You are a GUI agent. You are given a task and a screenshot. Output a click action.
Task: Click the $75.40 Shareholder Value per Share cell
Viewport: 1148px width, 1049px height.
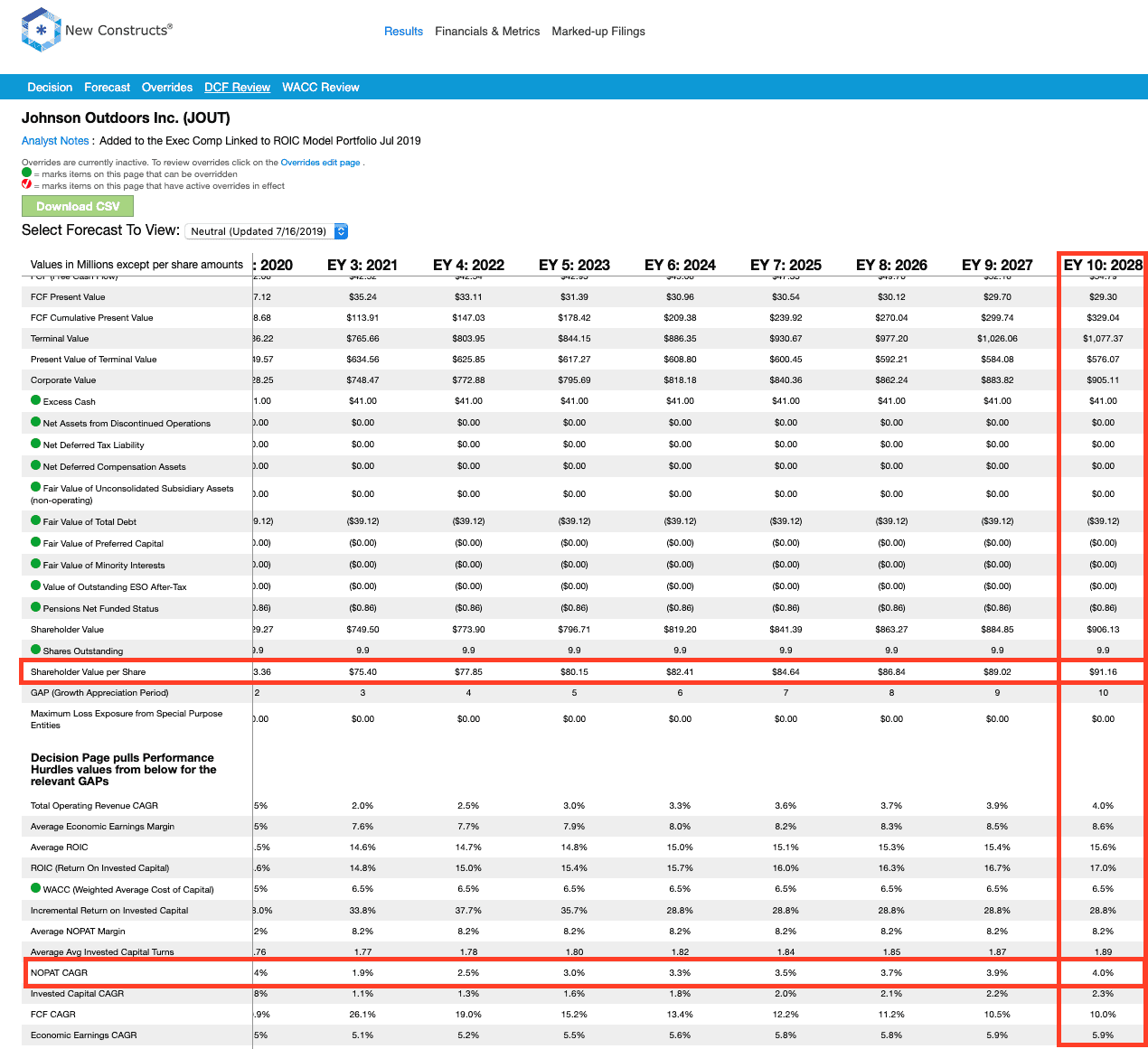[362, 672]
